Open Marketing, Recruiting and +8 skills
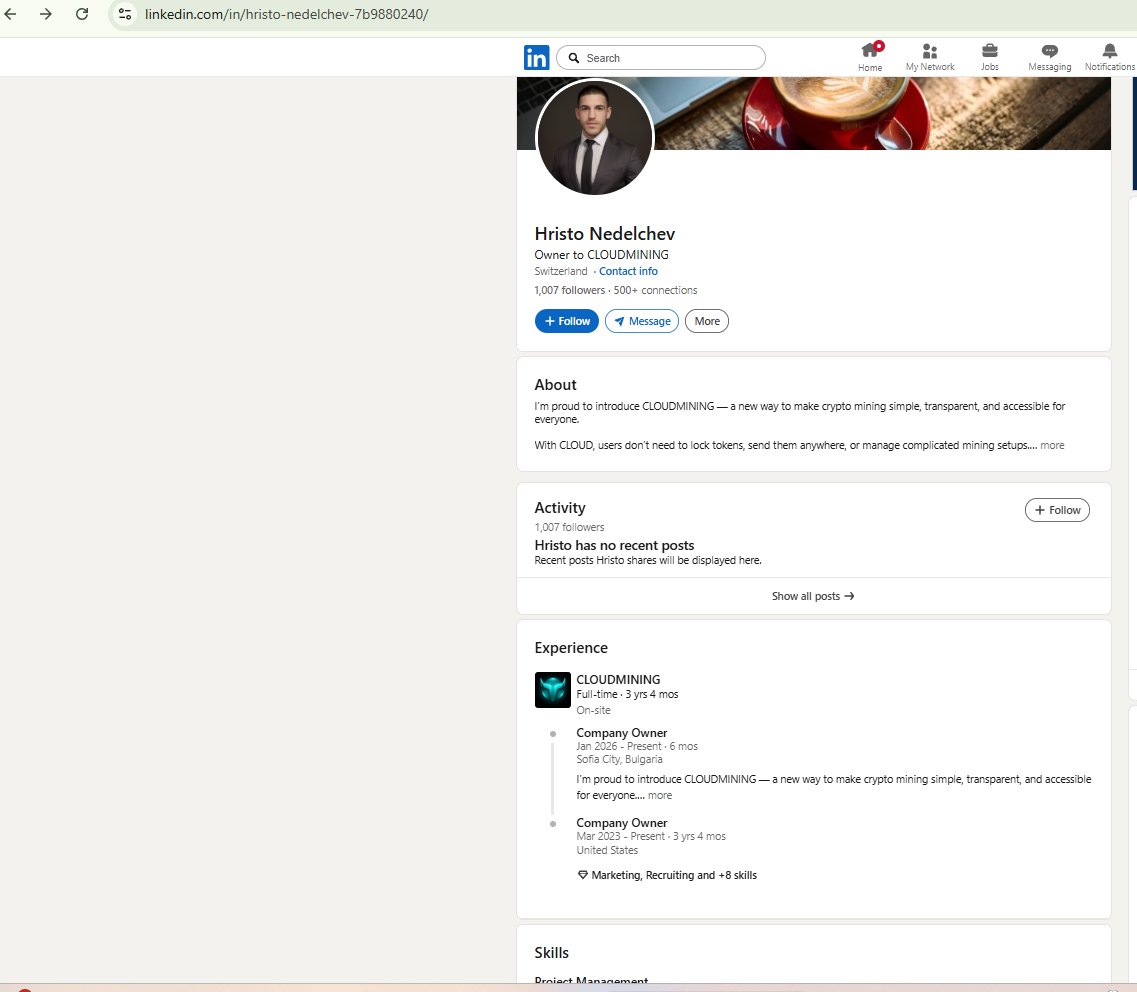The image size is (1137, 992). pyautogui.click(x=674, y=875)
